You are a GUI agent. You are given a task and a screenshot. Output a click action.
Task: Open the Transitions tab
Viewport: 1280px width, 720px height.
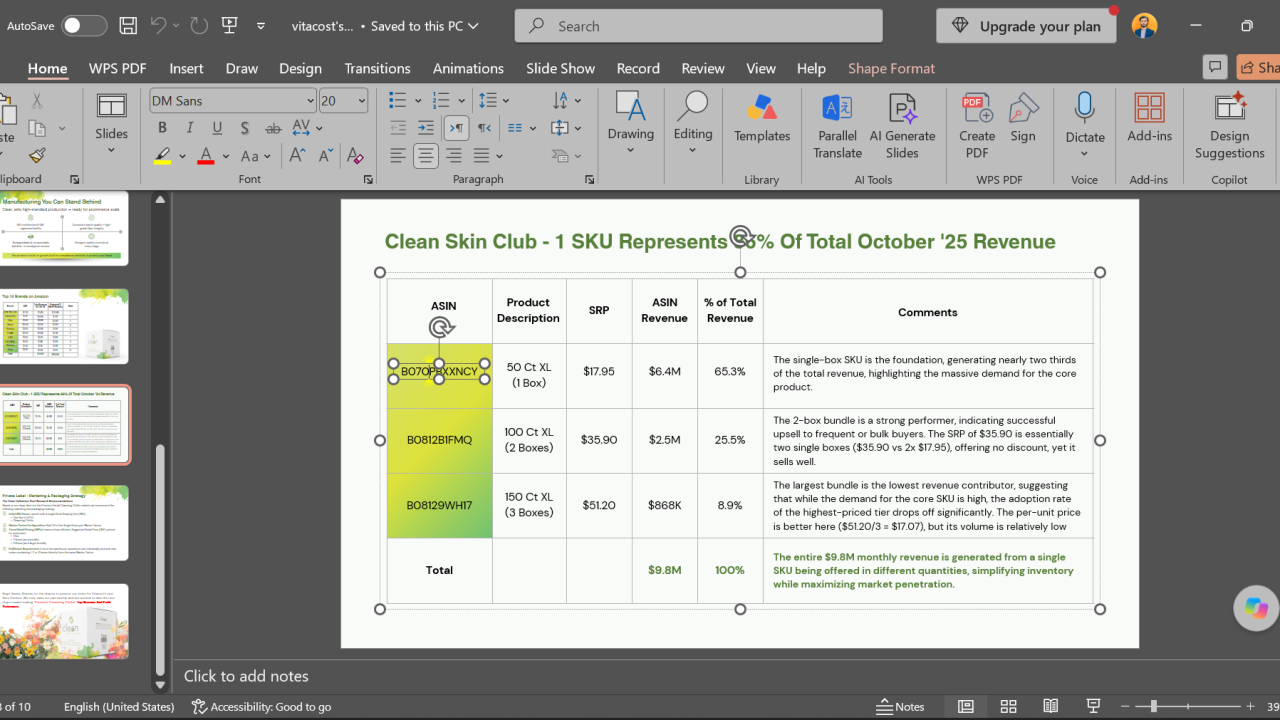coord(377,68)
